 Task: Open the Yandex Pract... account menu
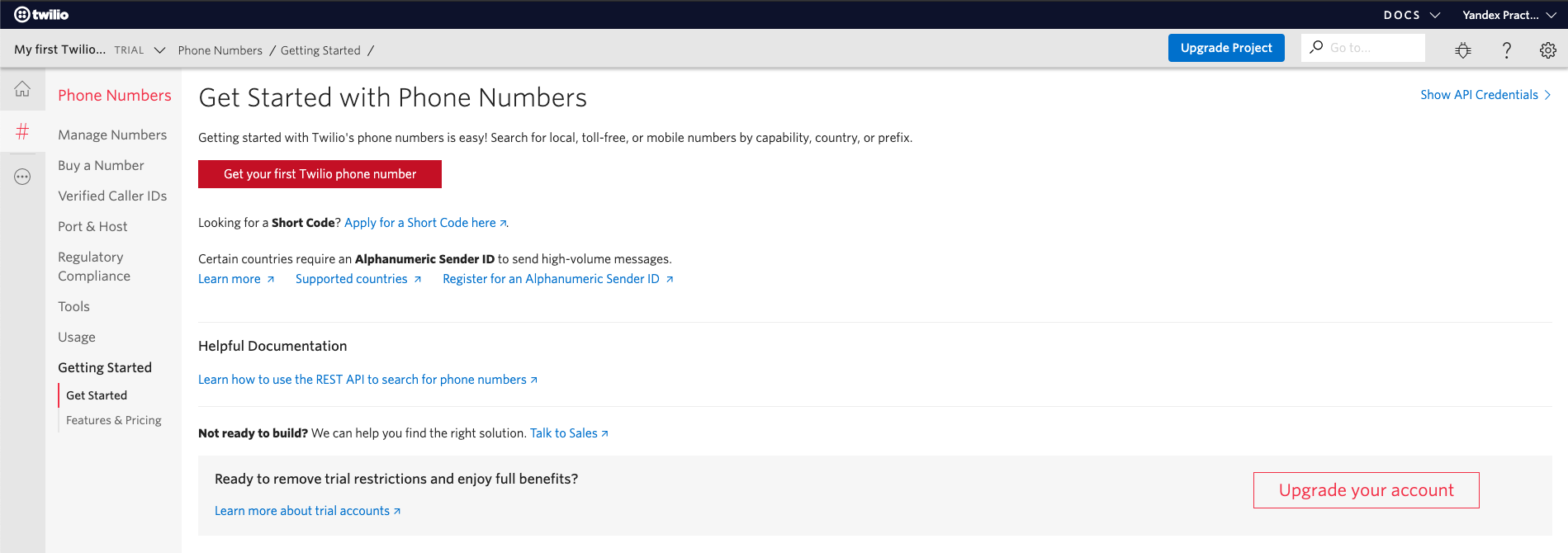(x=1509, y=15)
